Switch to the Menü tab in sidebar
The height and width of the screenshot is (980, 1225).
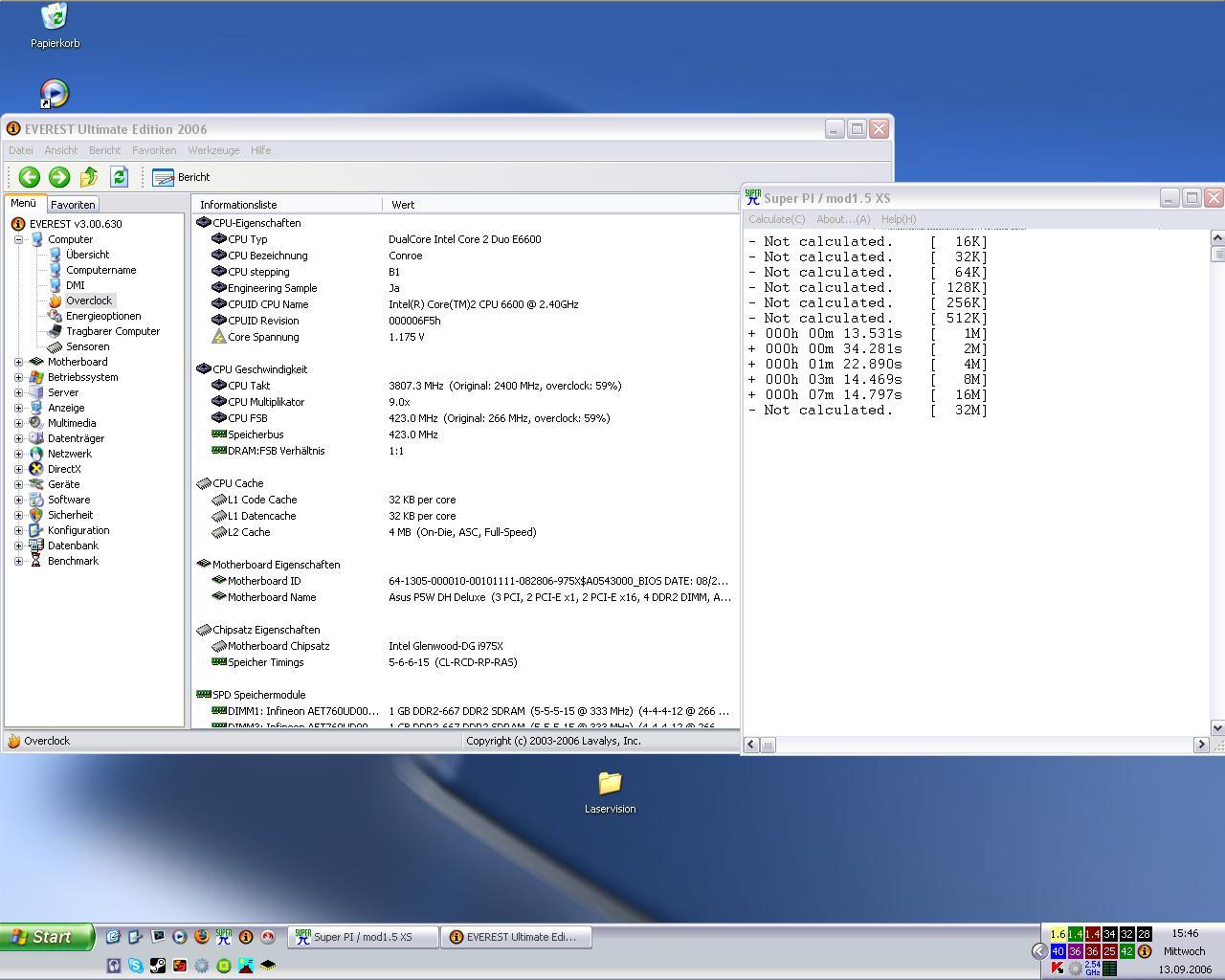tap(23, 203)
